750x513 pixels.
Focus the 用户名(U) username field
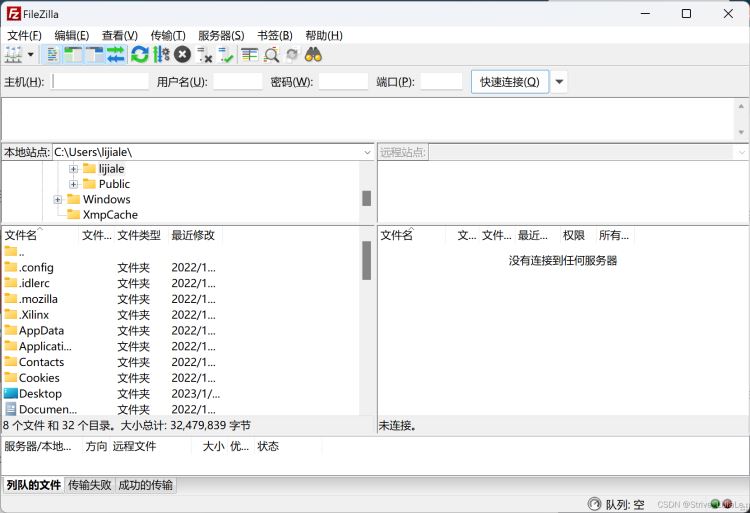coord(238,82)
